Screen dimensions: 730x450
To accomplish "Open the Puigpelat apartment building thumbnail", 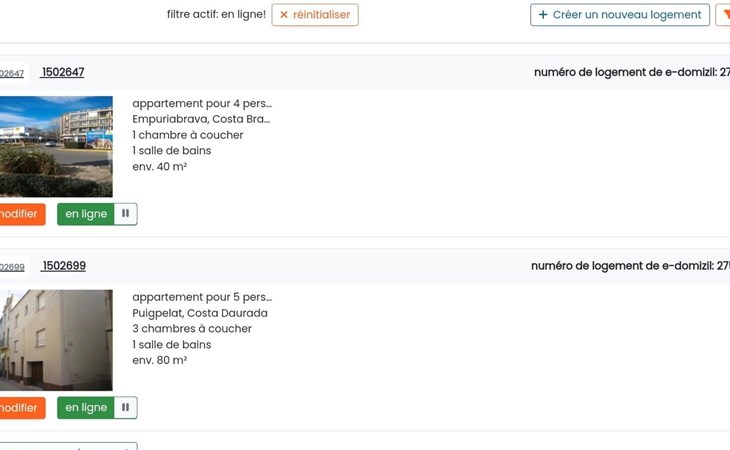I will (55, 340).
